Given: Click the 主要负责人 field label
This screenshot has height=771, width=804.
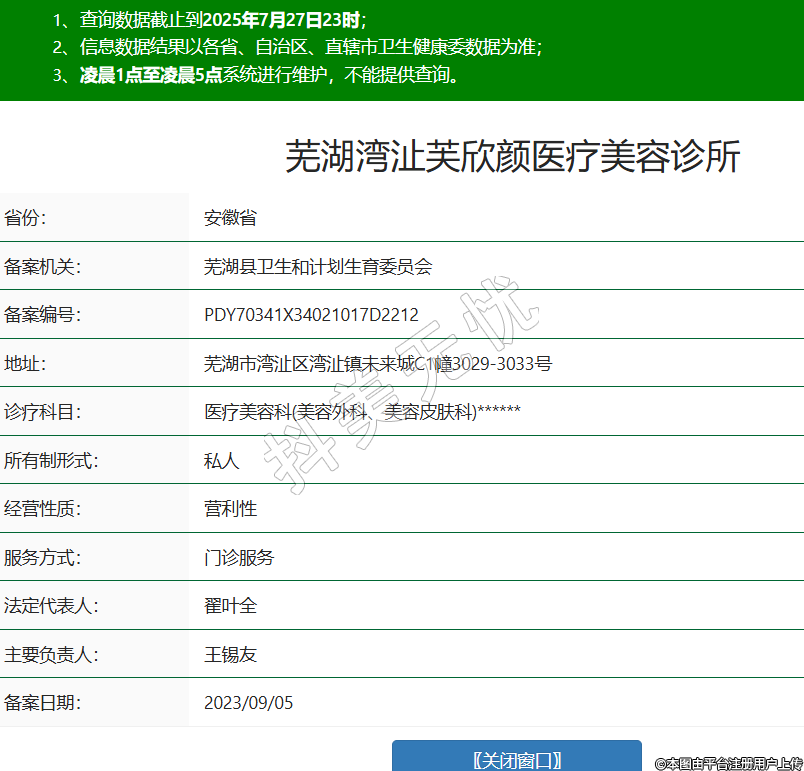Looking at the screenshot, I should [51, 655].
